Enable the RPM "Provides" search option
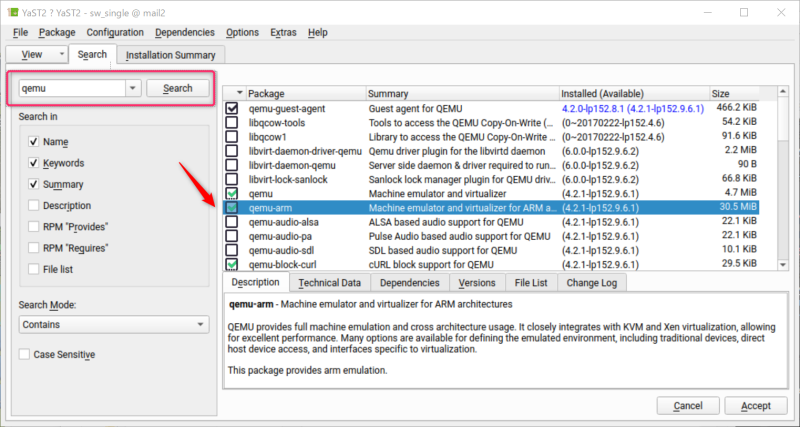800x427 pixels. pos(34,227)
